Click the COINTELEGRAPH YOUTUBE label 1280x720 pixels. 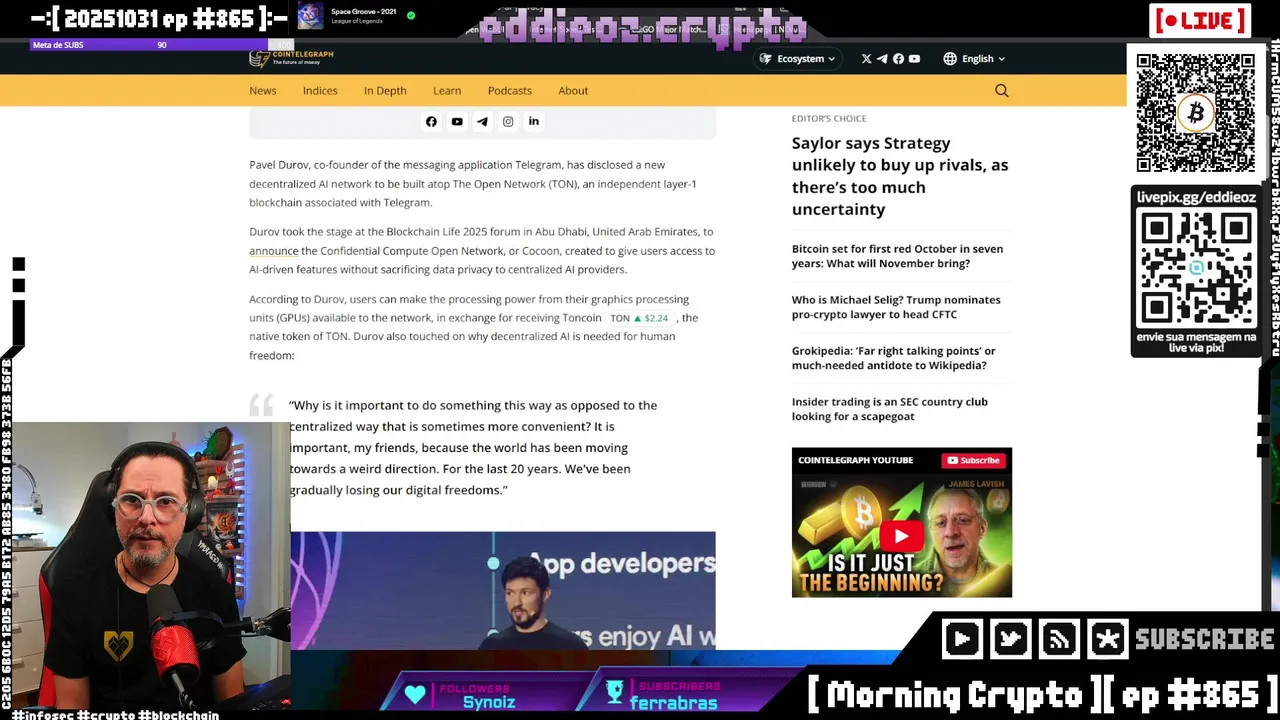pyautogui.click(x=855, y=460)
